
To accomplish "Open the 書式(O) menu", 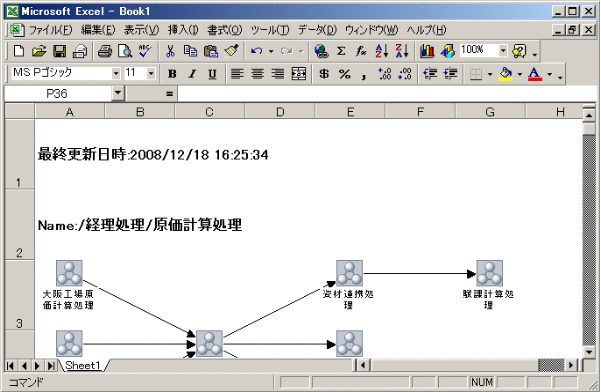I will (x=224, y=30).
